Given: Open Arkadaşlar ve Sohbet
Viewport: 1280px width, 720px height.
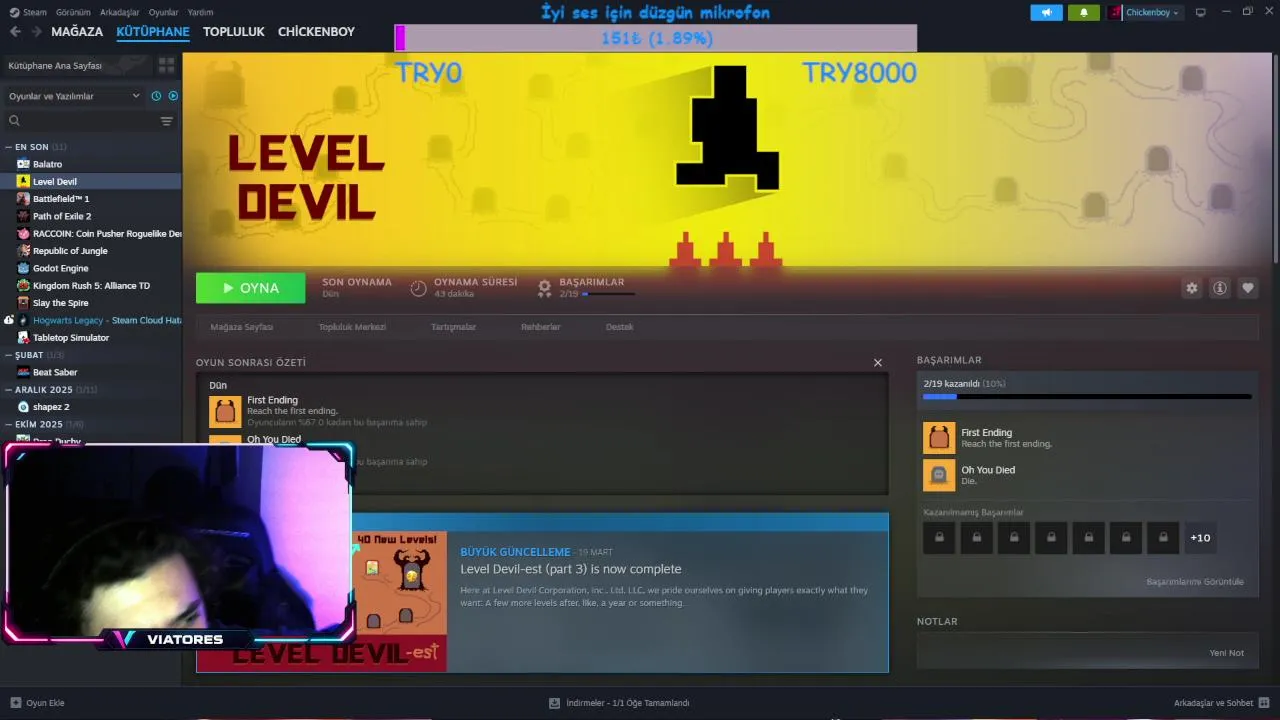Looking at the screenshot, I should (x=1221, y=703).
